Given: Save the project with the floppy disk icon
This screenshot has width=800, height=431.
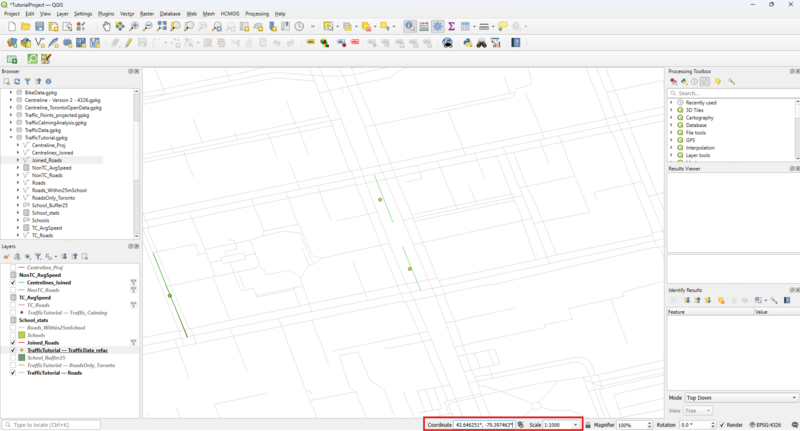Looking at the screenshot, I should coord(40,27).
